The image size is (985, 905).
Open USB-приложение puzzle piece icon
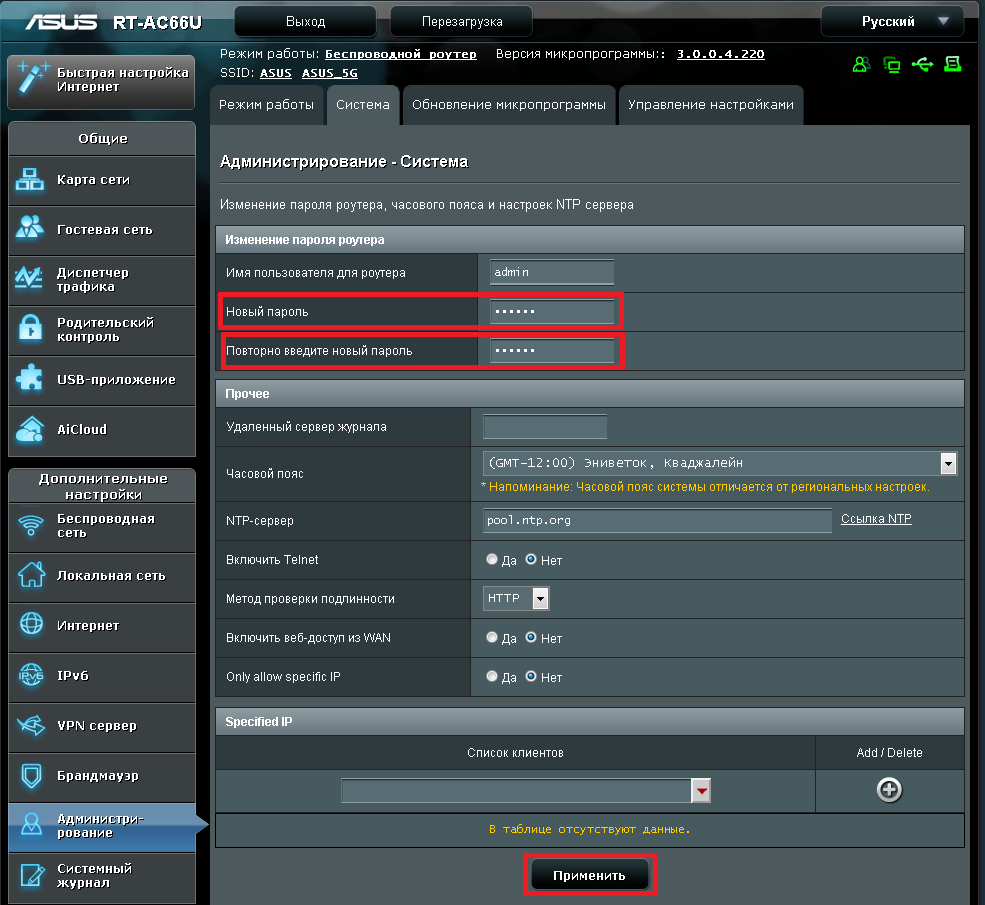(30, 379)
